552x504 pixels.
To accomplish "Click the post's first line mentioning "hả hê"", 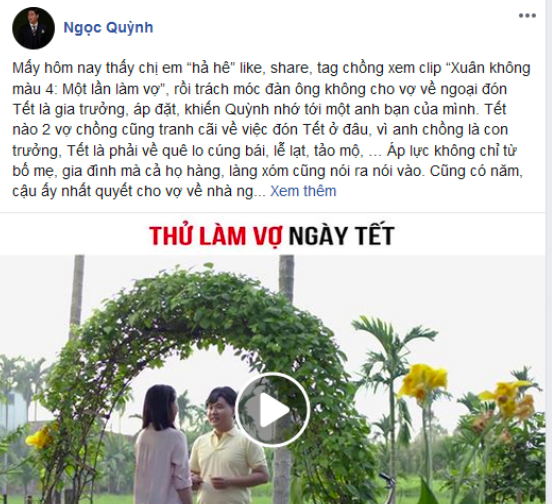I will (x=271, y=68).
